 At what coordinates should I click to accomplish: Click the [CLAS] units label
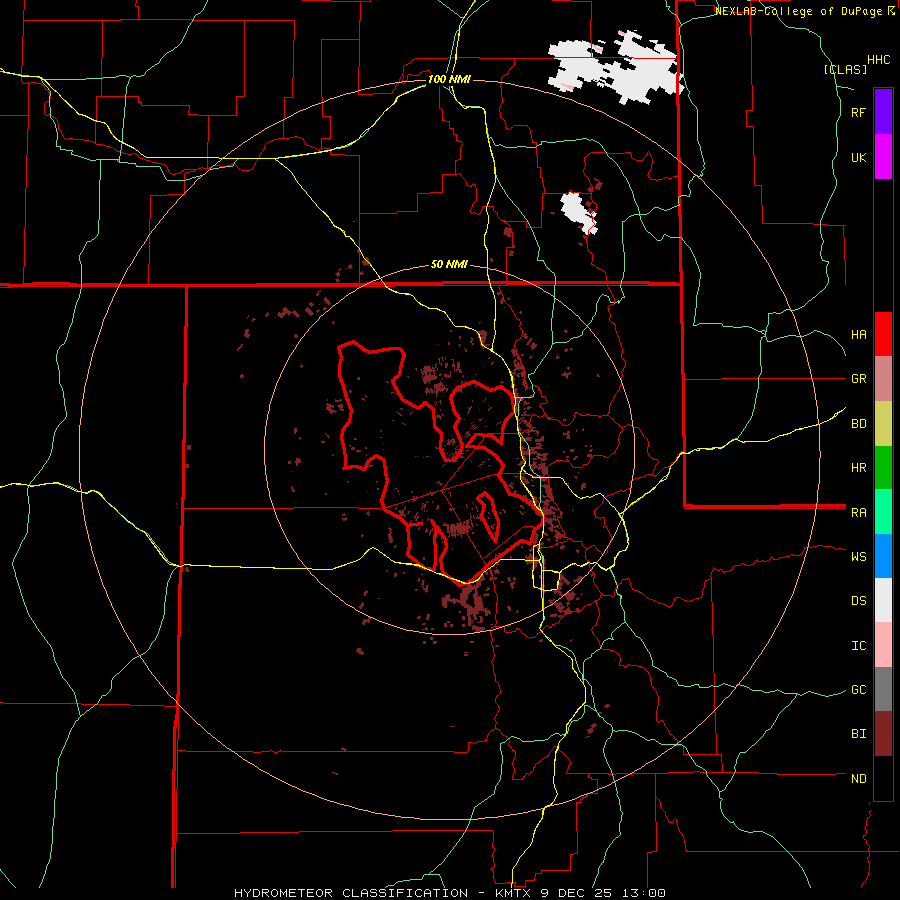pos(845,69)
